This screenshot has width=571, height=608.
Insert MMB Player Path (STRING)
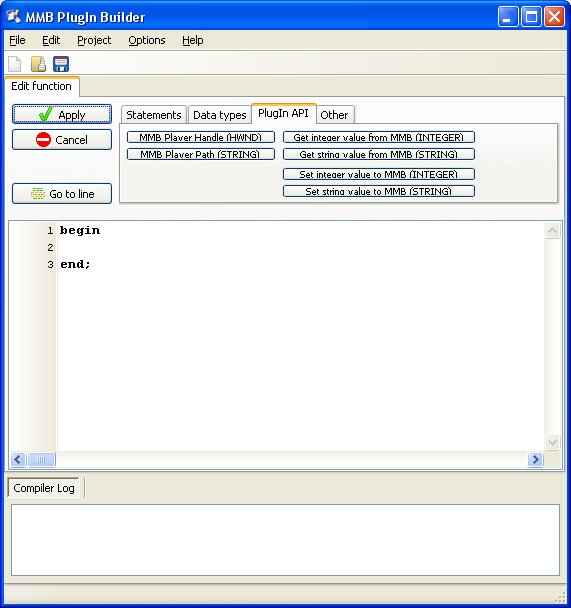[201, 154]
